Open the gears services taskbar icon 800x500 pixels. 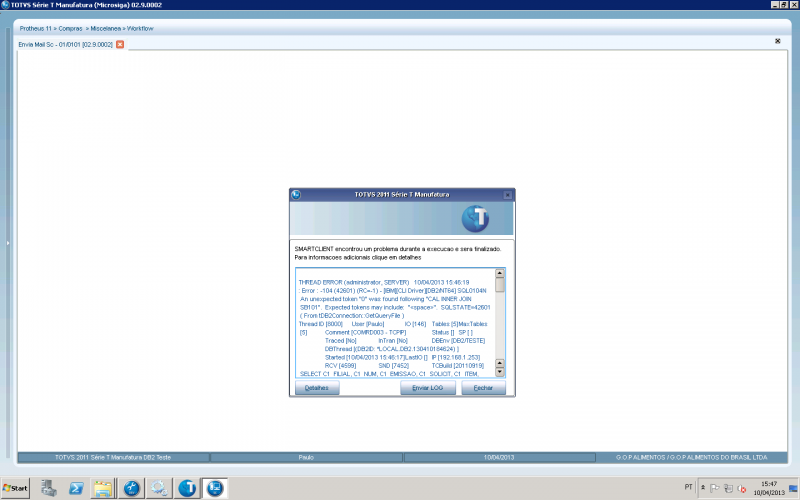(159, 488)
